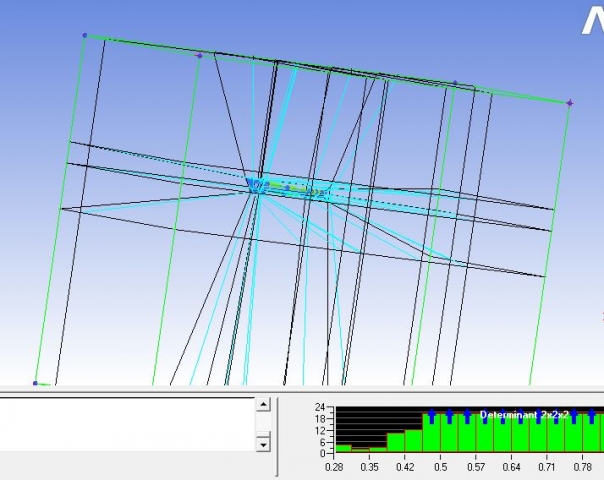The height and width of the screenshot is (480, 604).
Task: Click the ANSYS logo in the viewport corner
Action: (x=592, y=20)
